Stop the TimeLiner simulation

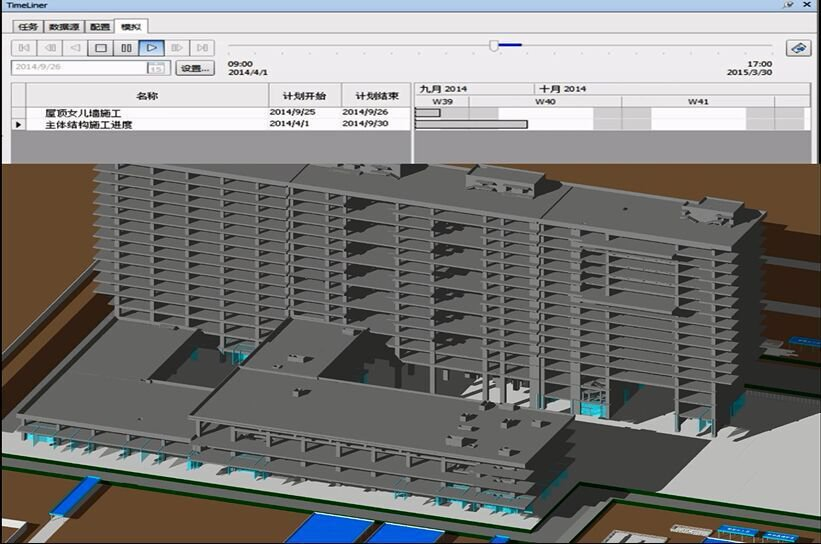(x=101, y=48)
